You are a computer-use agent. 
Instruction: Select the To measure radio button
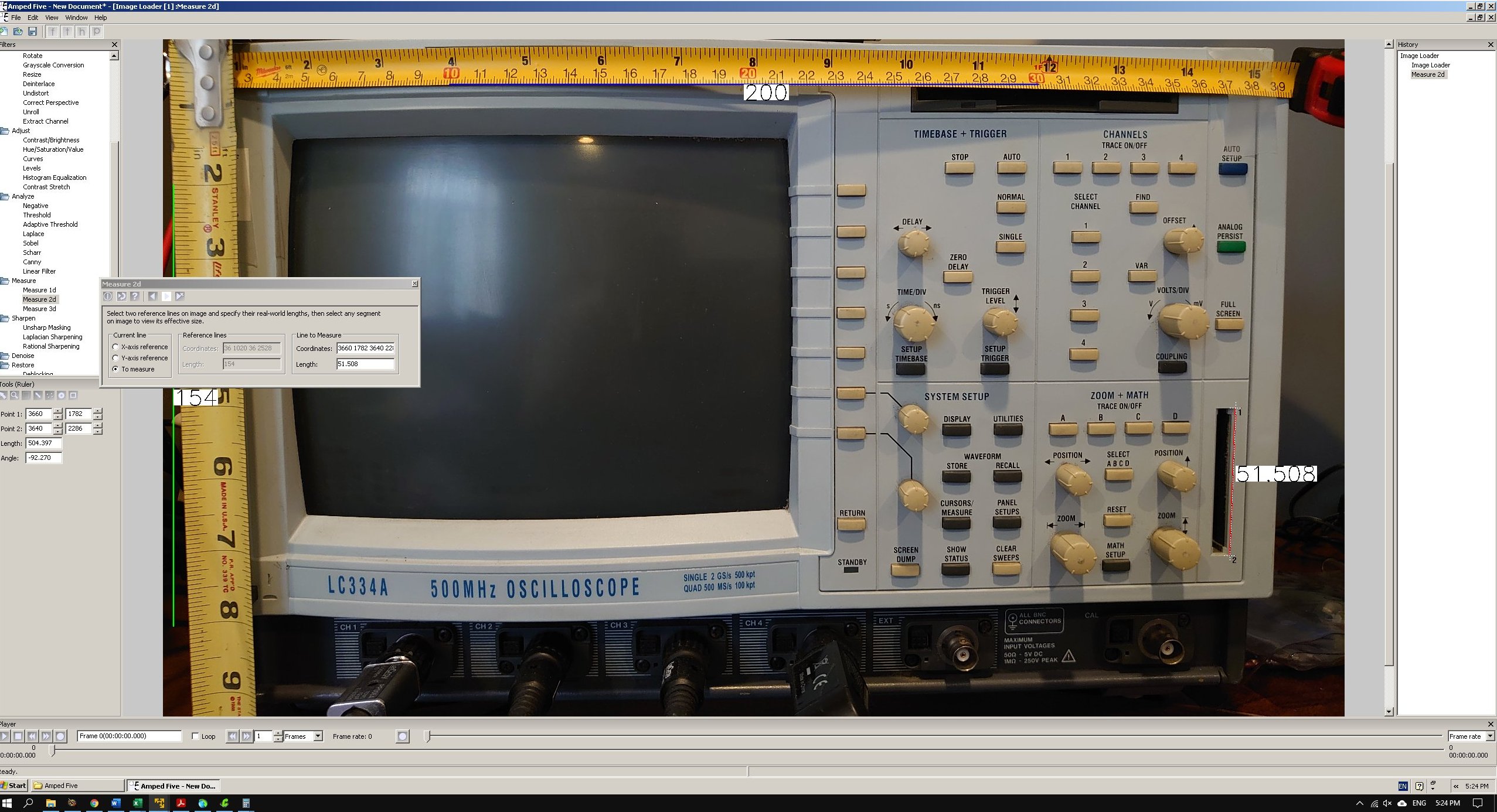(115, 369)
